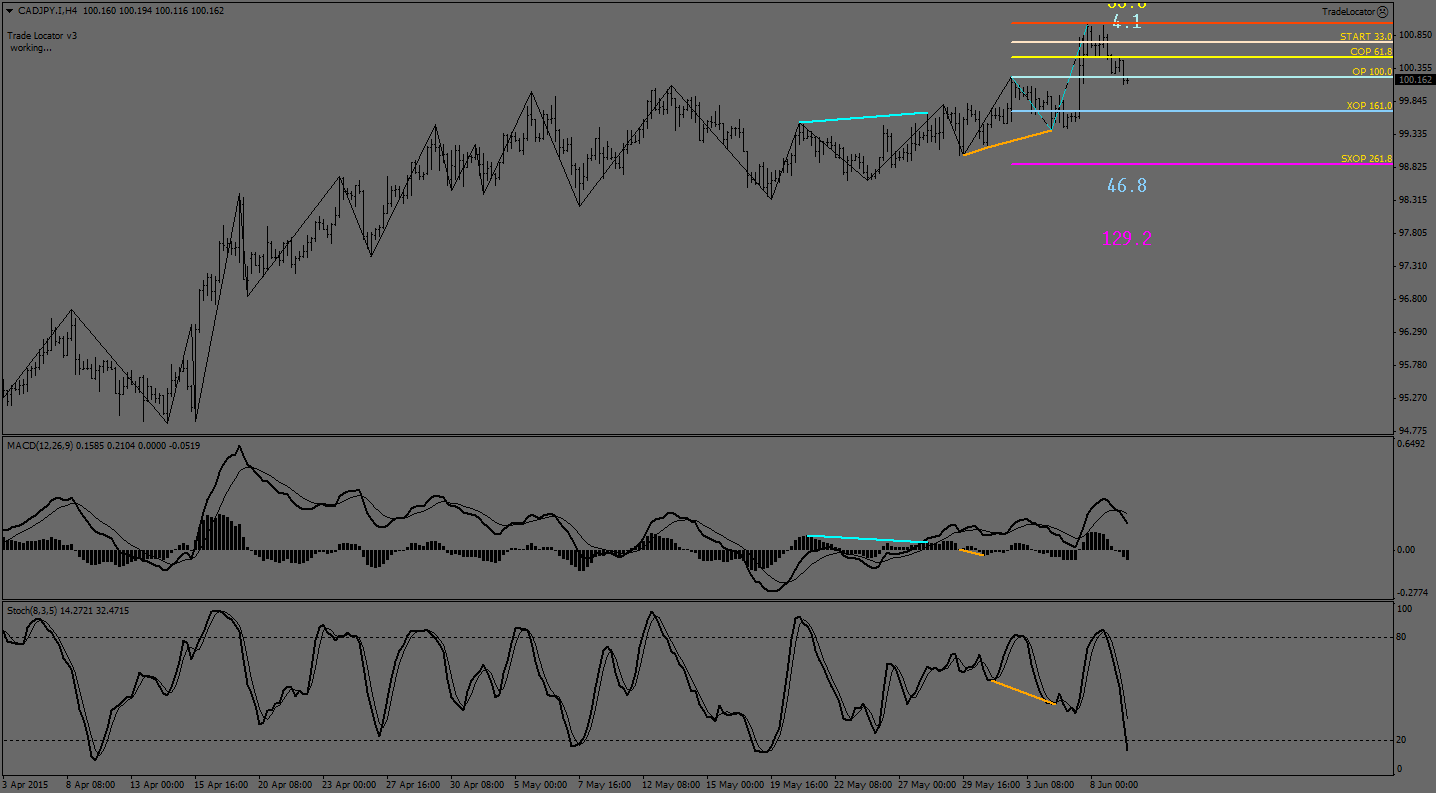Image resolution: width=1436 pixels, height=793 pixels.
Task: Click the XOP 161.0 level label
Action: click(1368, 105)
